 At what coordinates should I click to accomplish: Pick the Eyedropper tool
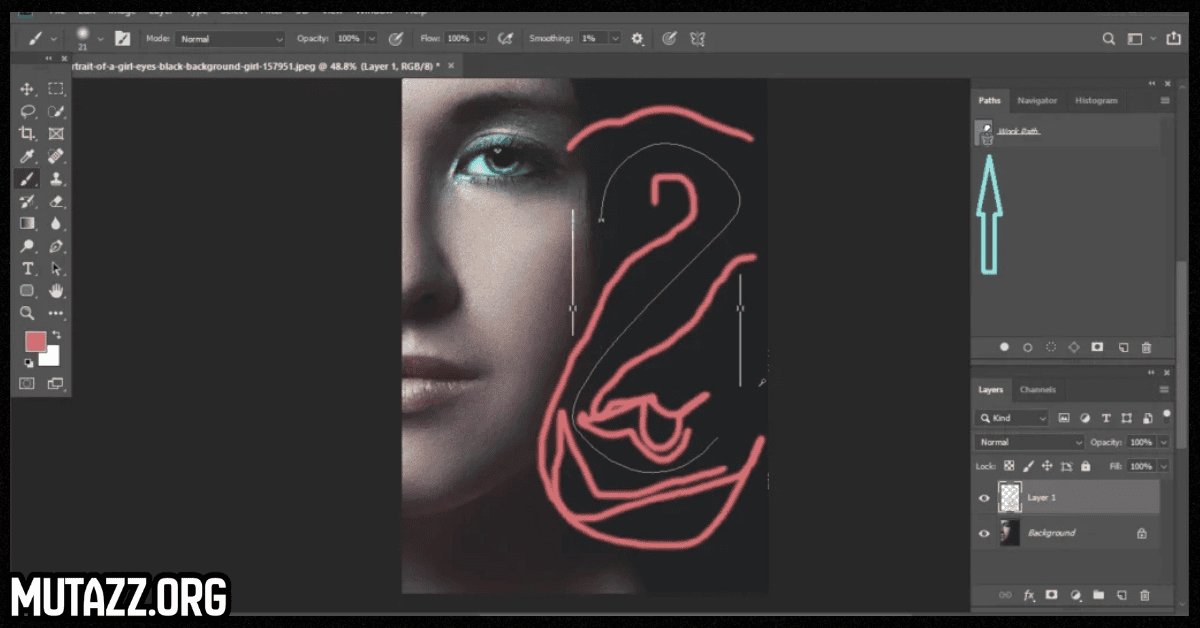[28, 157]
